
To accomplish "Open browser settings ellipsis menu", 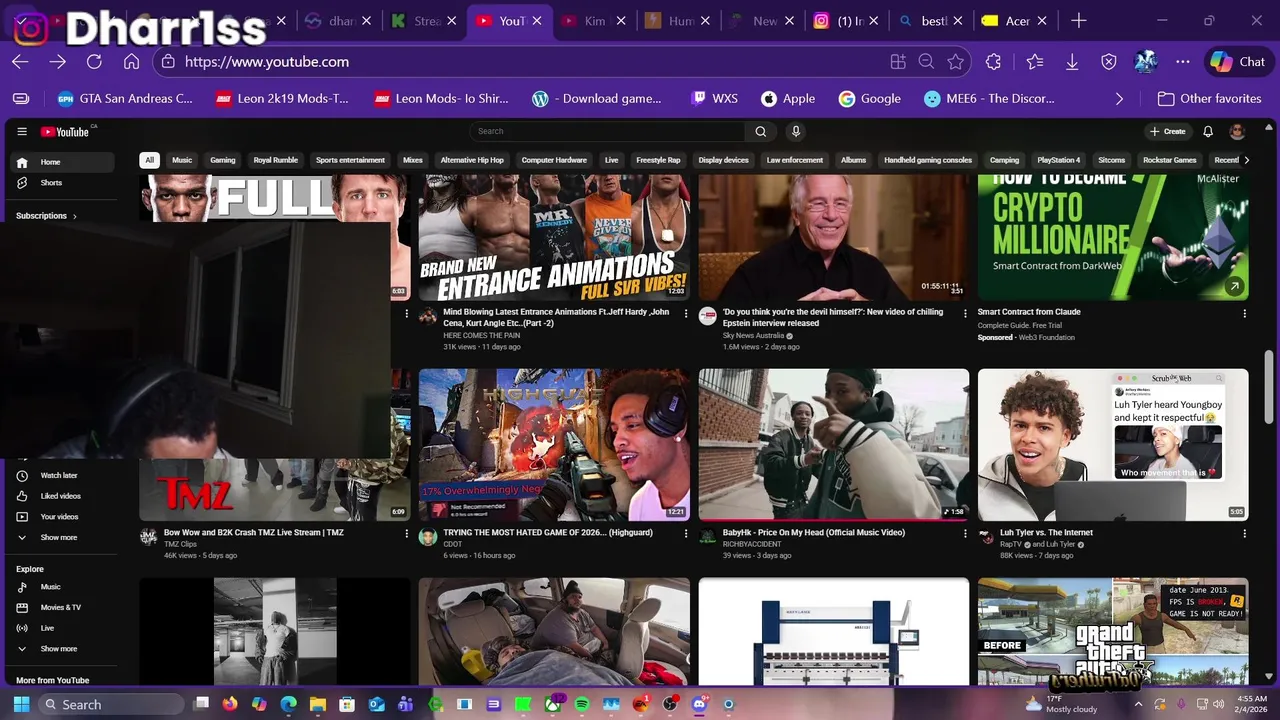I will coord(1183,62).
